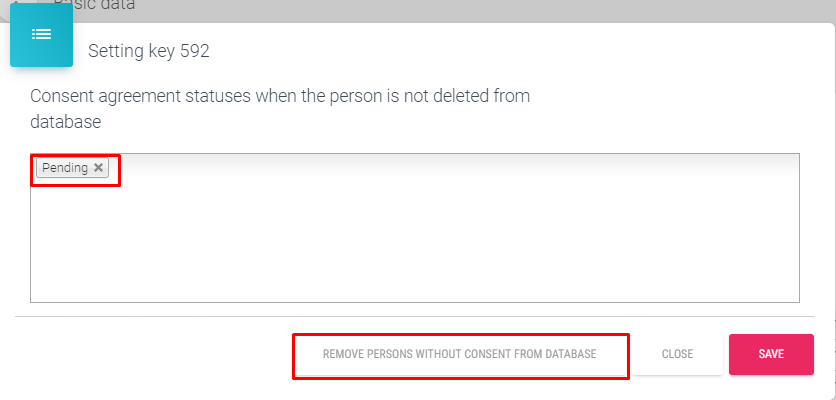Click the consent agreement statuses description text
Image resolution: width=836 pixels, height=400 pixels.
(x=280, y=97)
